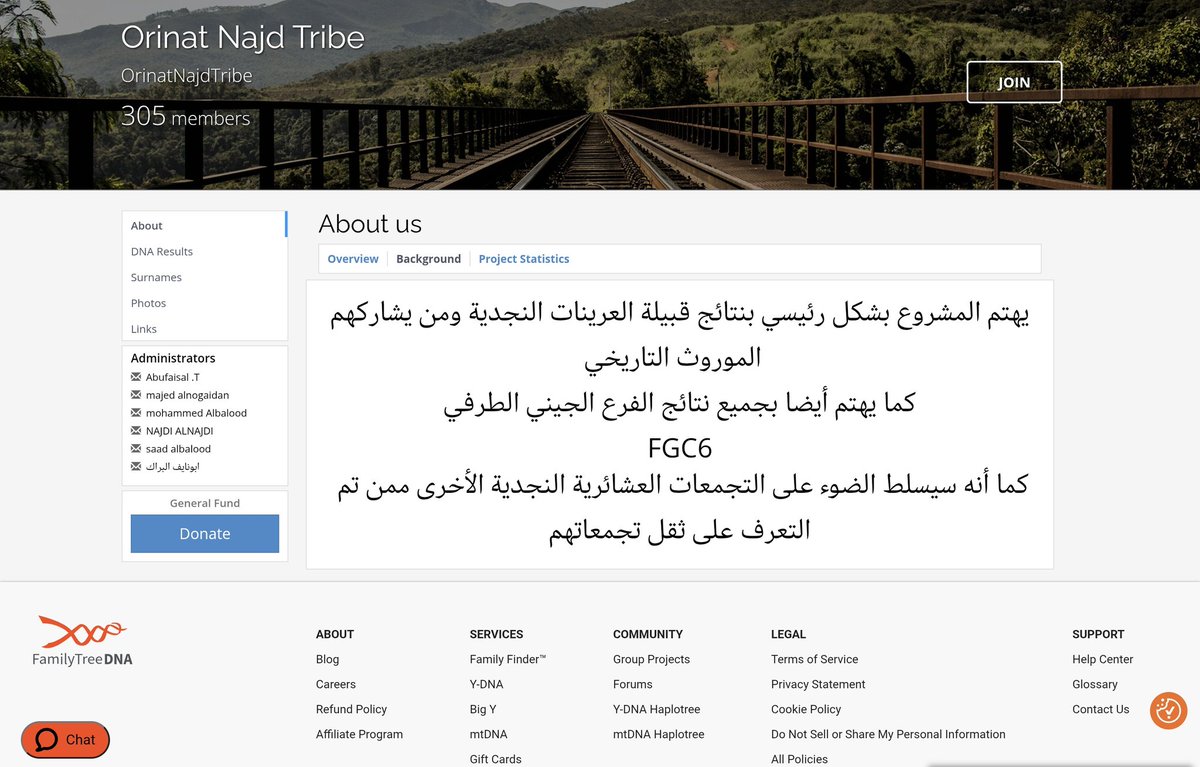Open the mtDNA services link
1200x767 pixels.
click(x=488, y=735)
